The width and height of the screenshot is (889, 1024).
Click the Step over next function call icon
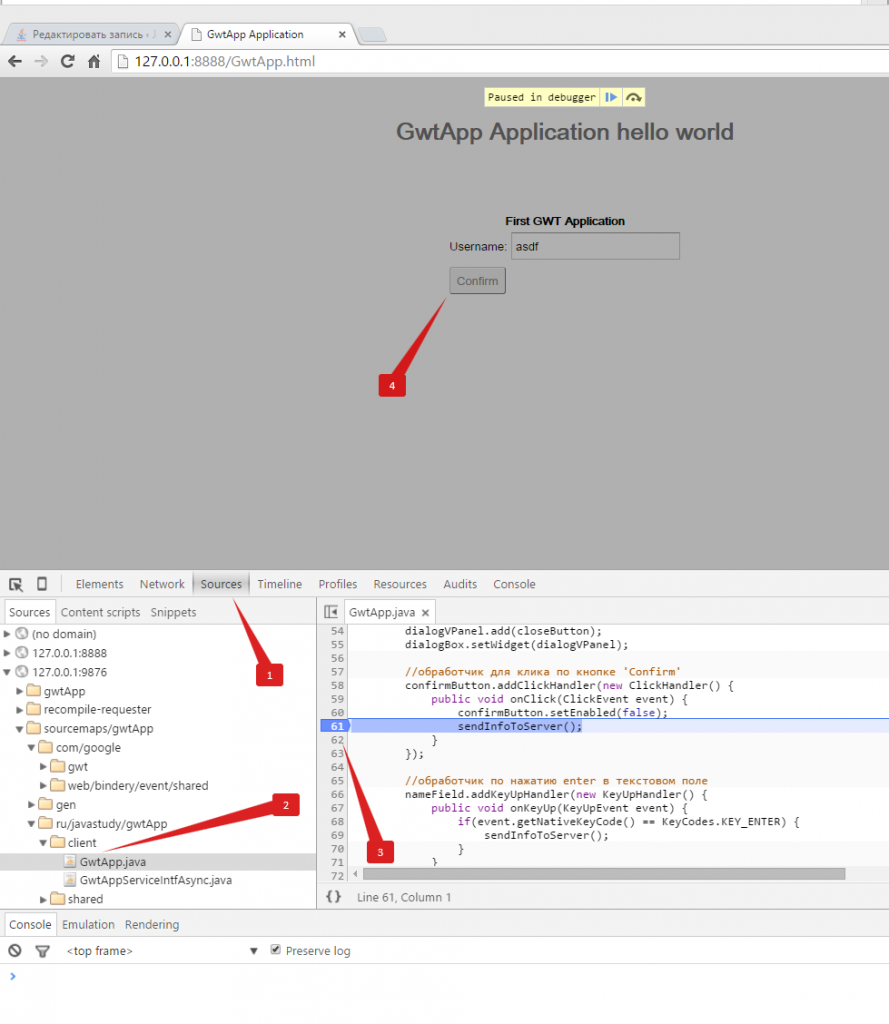point(633,97)
